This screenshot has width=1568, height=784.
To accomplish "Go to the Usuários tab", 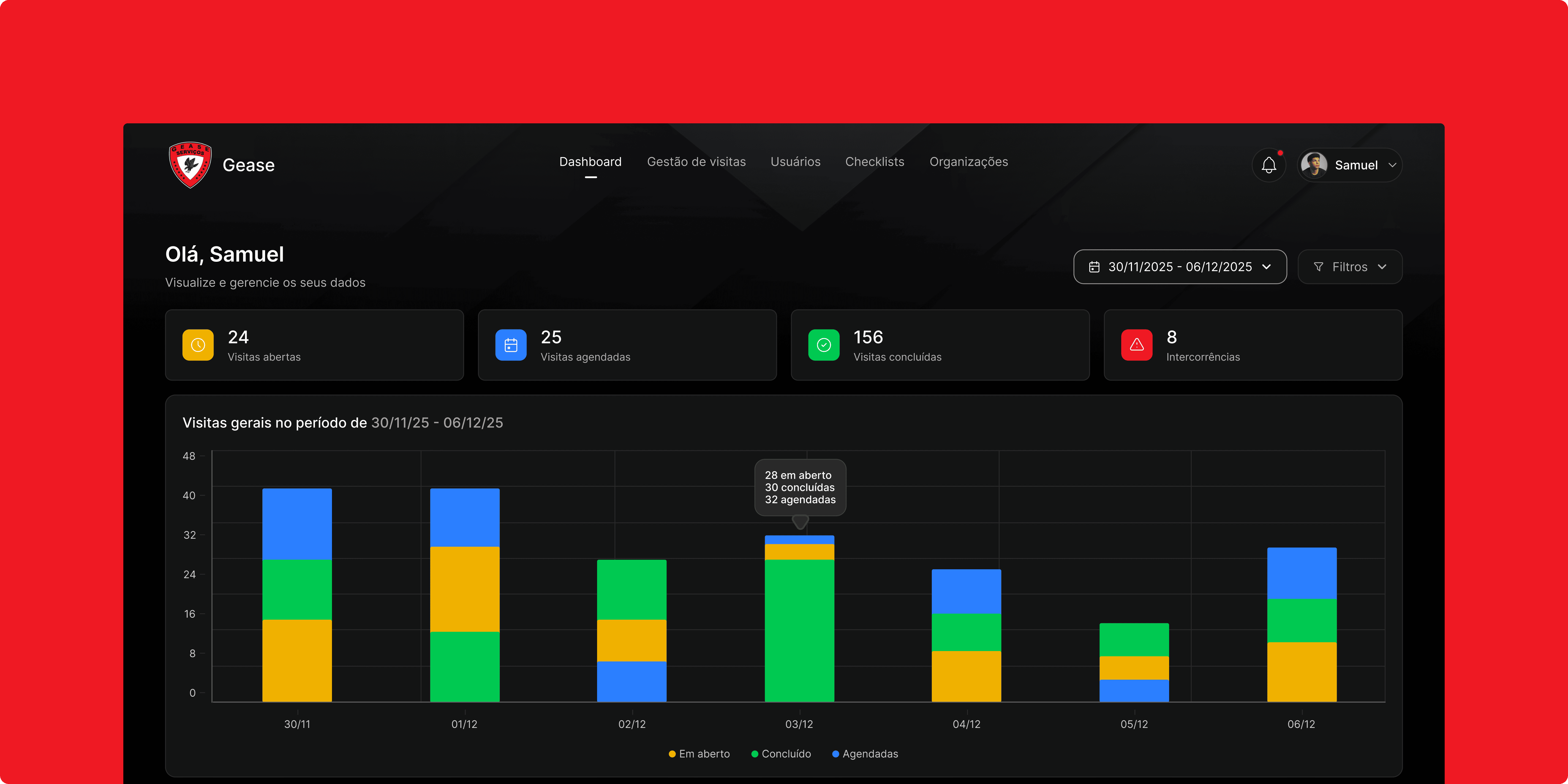I will [x=796, y=162].
